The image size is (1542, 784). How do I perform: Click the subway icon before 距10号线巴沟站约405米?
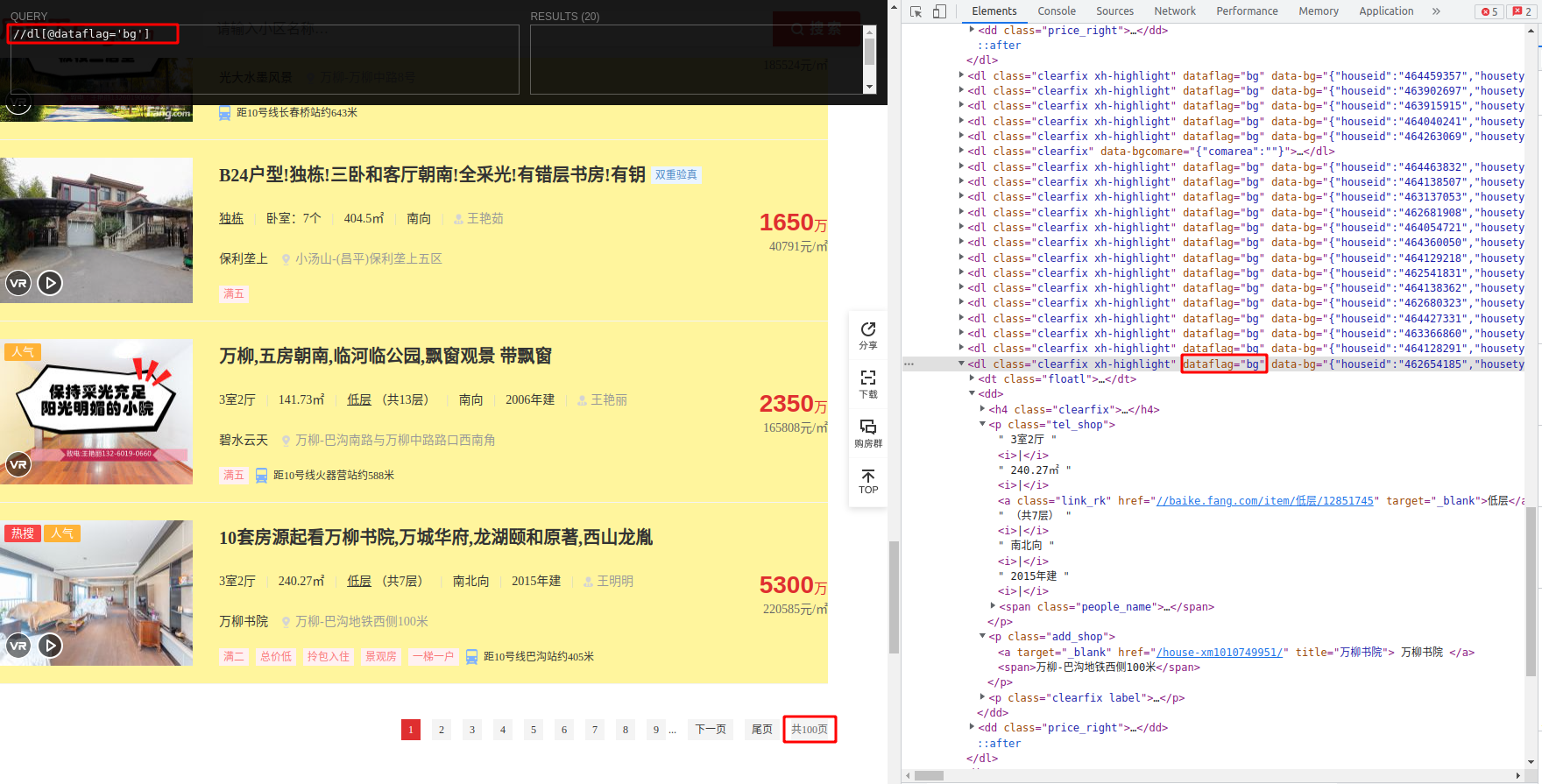tap(471, 657)
